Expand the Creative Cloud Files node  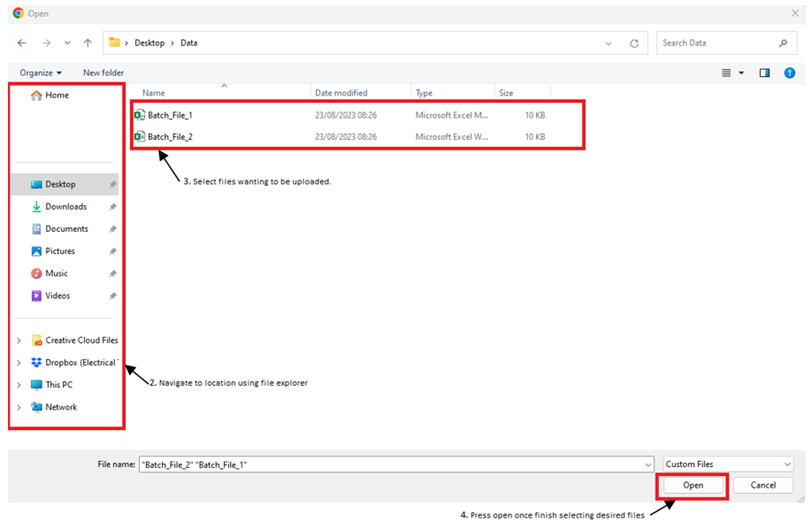coord(18,340)
